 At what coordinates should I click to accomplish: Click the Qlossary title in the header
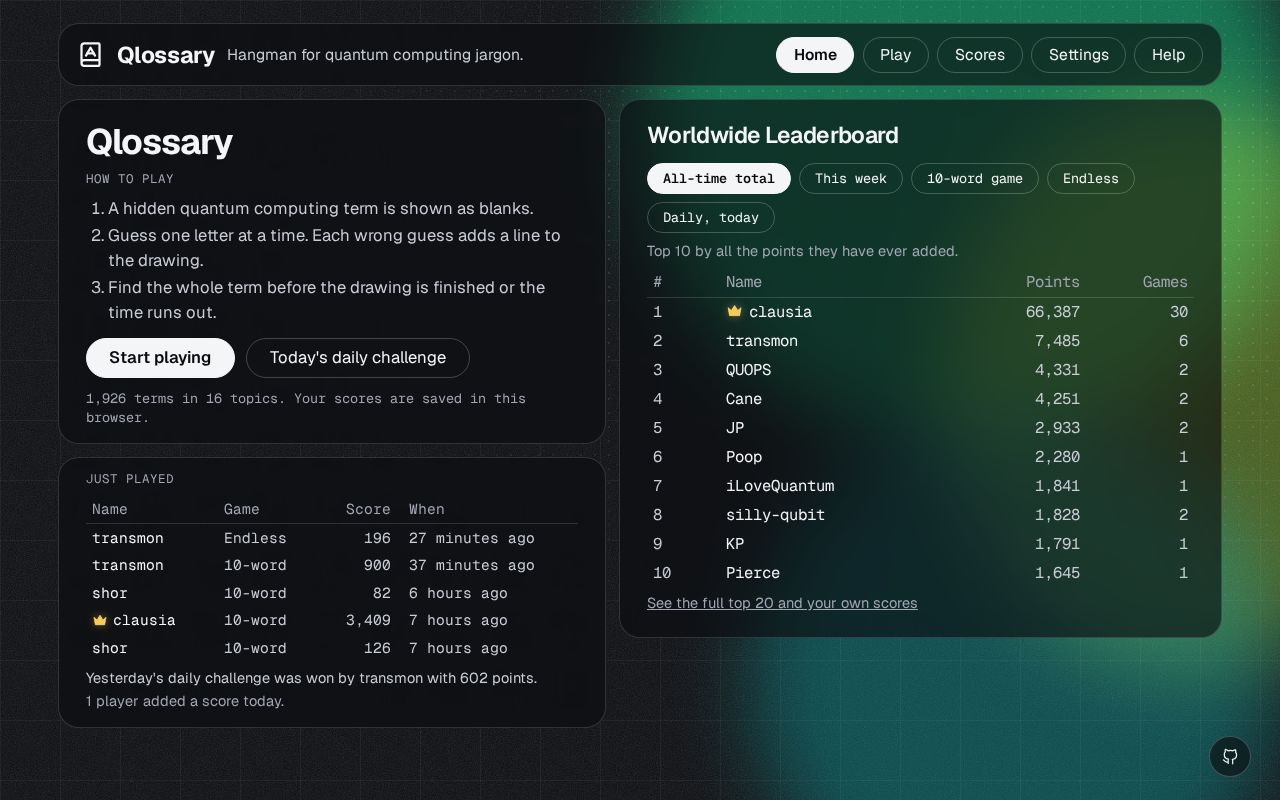click(166, 55)
